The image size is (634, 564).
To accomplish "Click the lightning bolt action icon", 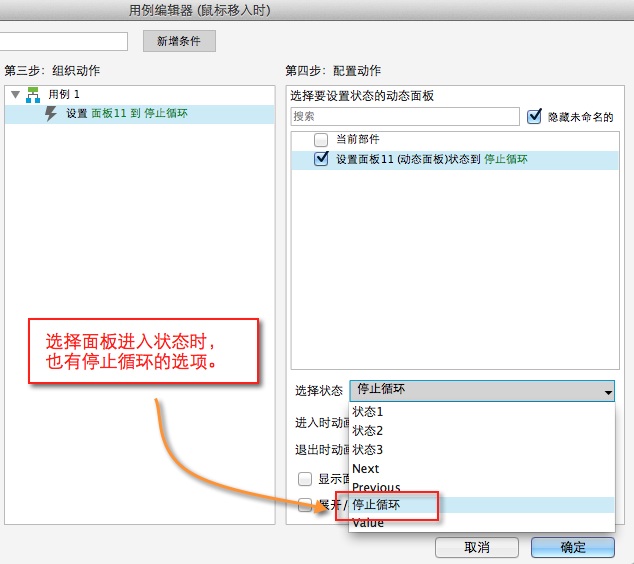I will click(x=52, y=114).
